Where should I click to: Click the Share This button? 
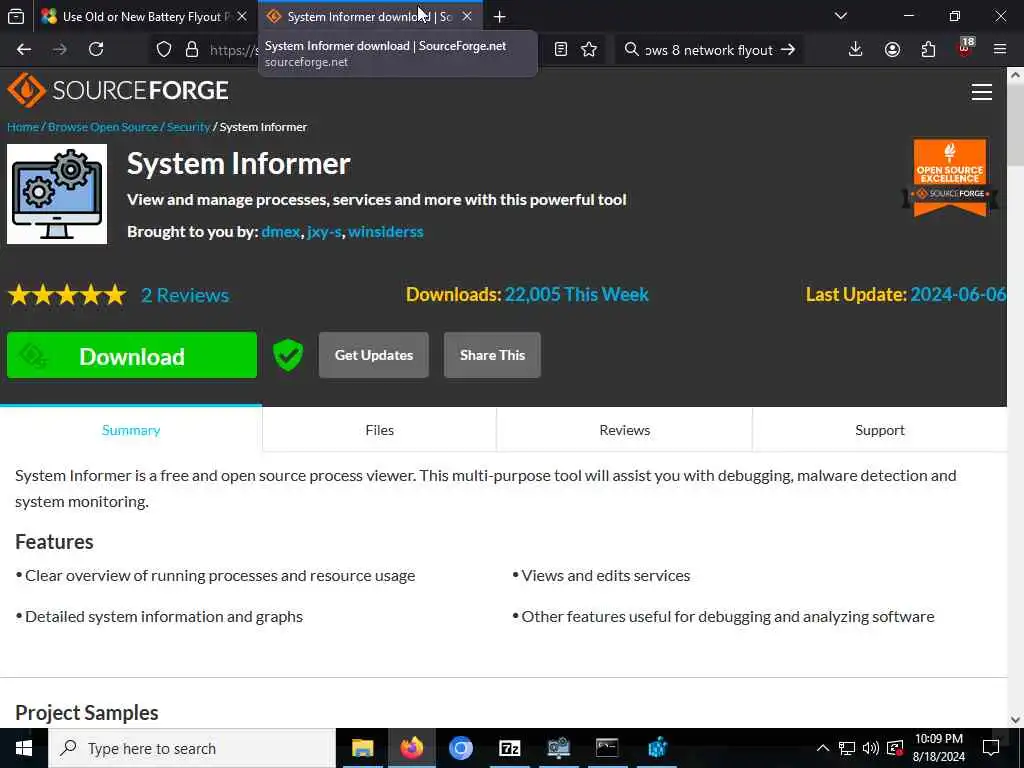(492, 355)
